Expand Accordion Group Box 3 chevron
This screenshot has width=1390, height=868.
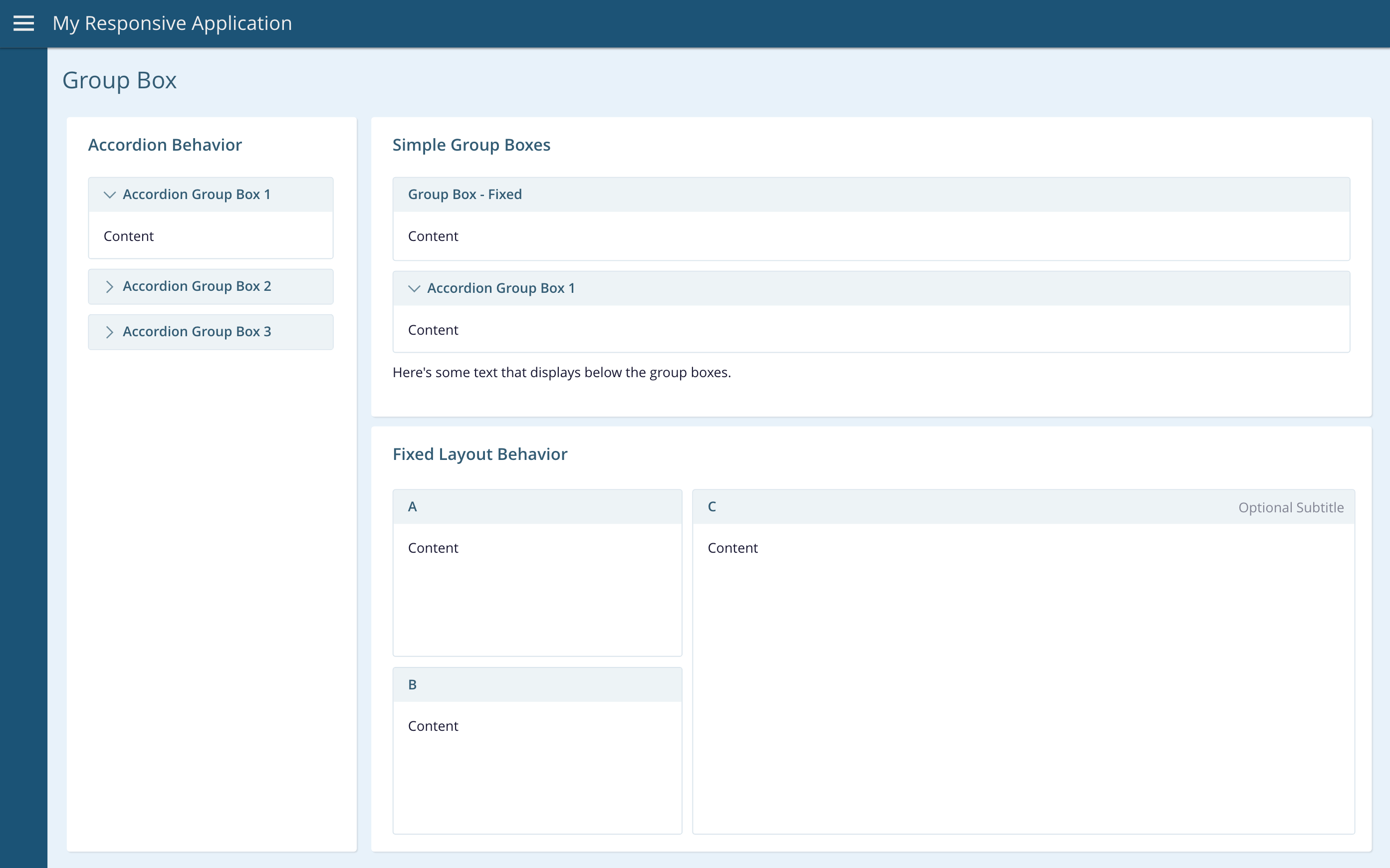(x=110, y=332)
